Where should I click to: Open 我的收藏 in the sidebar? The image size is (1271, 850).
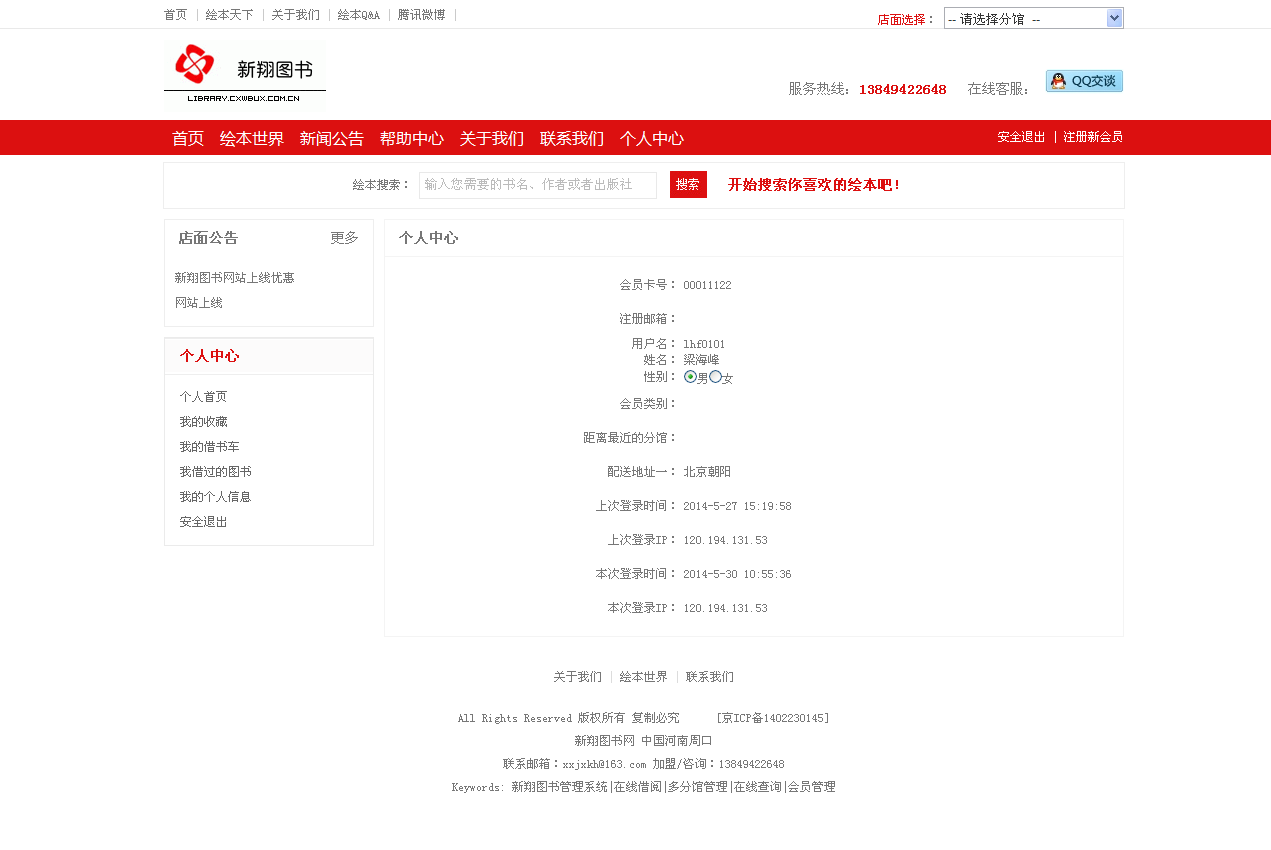pos(203,422)
